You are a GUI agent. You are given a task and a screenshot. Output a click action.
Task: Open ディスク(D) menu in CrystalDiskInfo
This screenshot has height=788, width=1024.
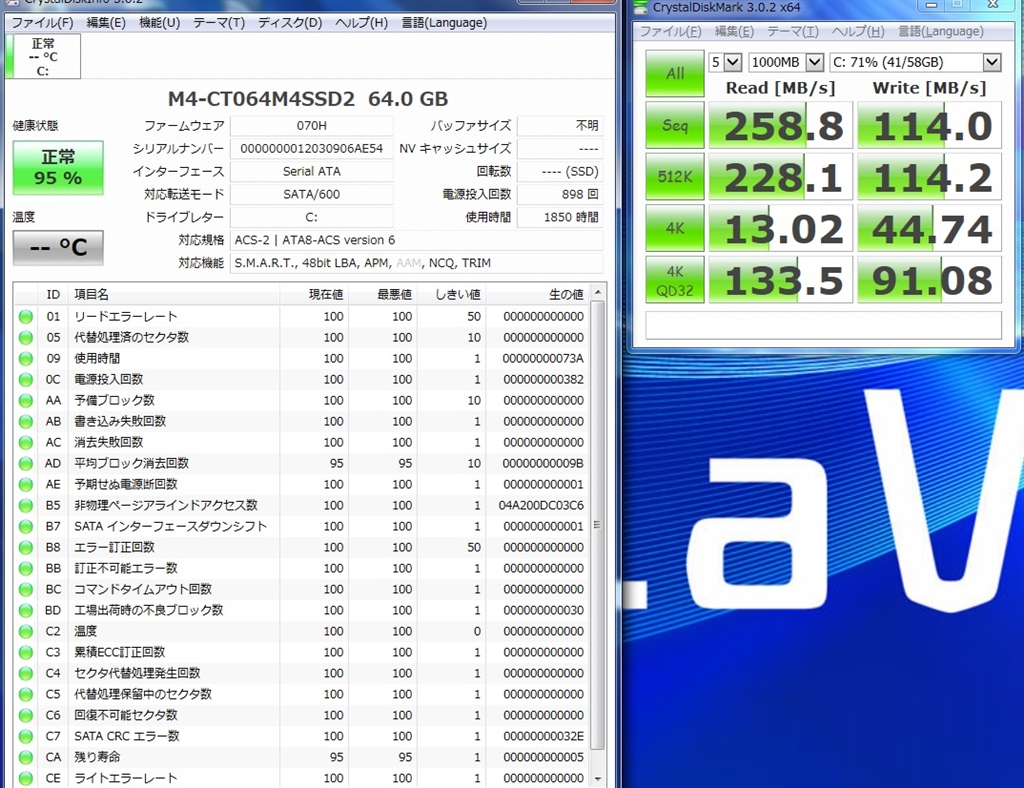pyautogui.click(x=289, y=23)
